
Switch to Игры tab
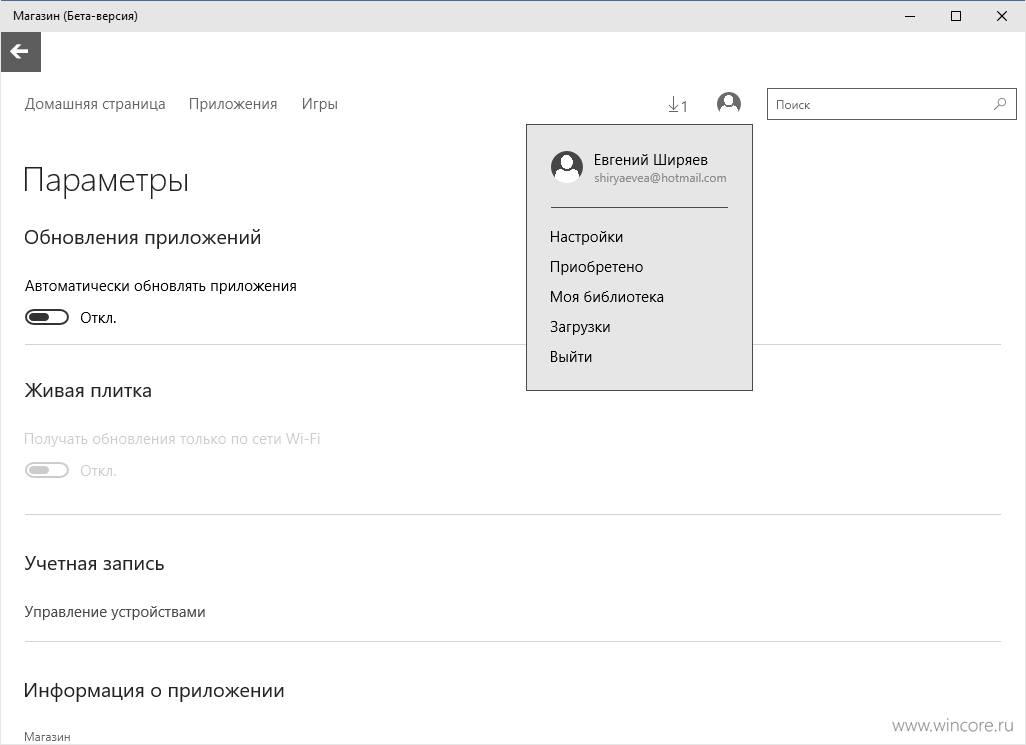click(319, 104)
